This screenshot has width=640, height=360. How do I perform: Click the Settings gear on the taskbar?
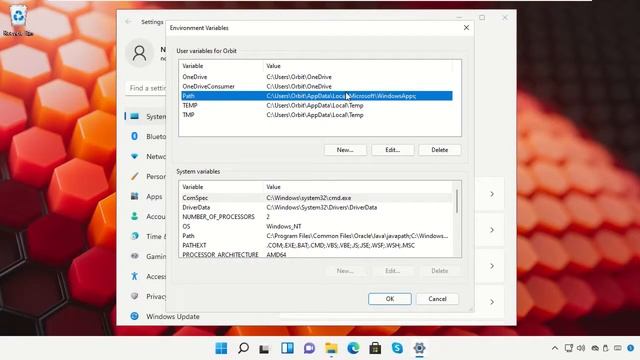click(x=419, y=348)
